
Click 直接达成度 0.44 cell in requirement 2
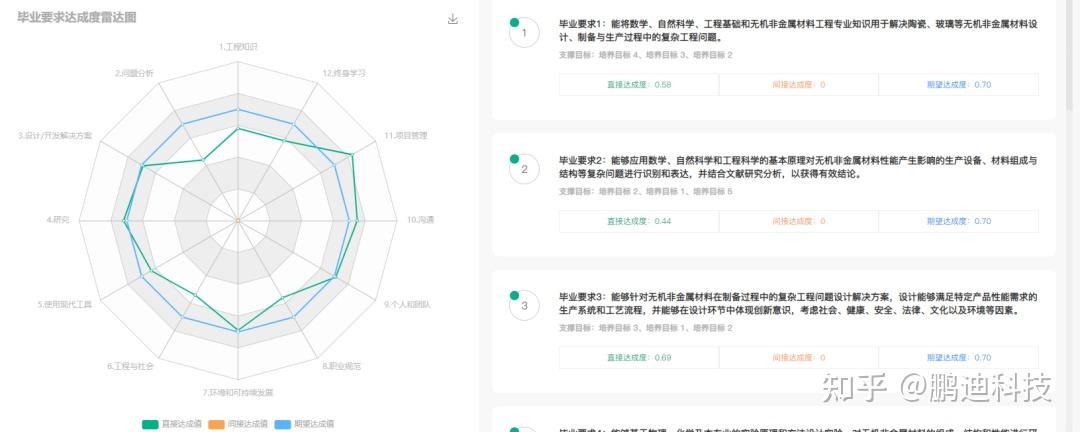638,221
